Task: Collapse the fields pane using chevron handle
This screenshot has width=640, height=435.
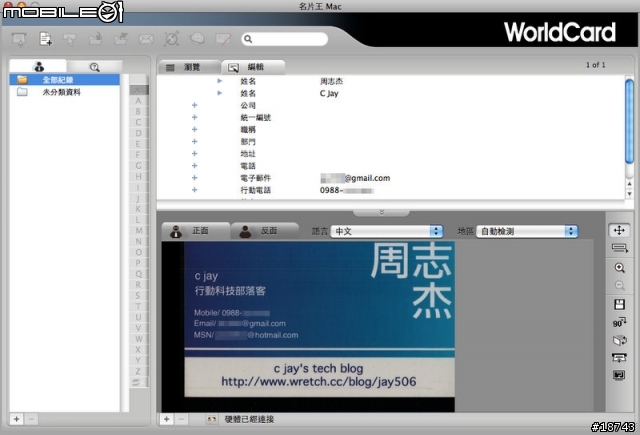Action: point(381,212)
